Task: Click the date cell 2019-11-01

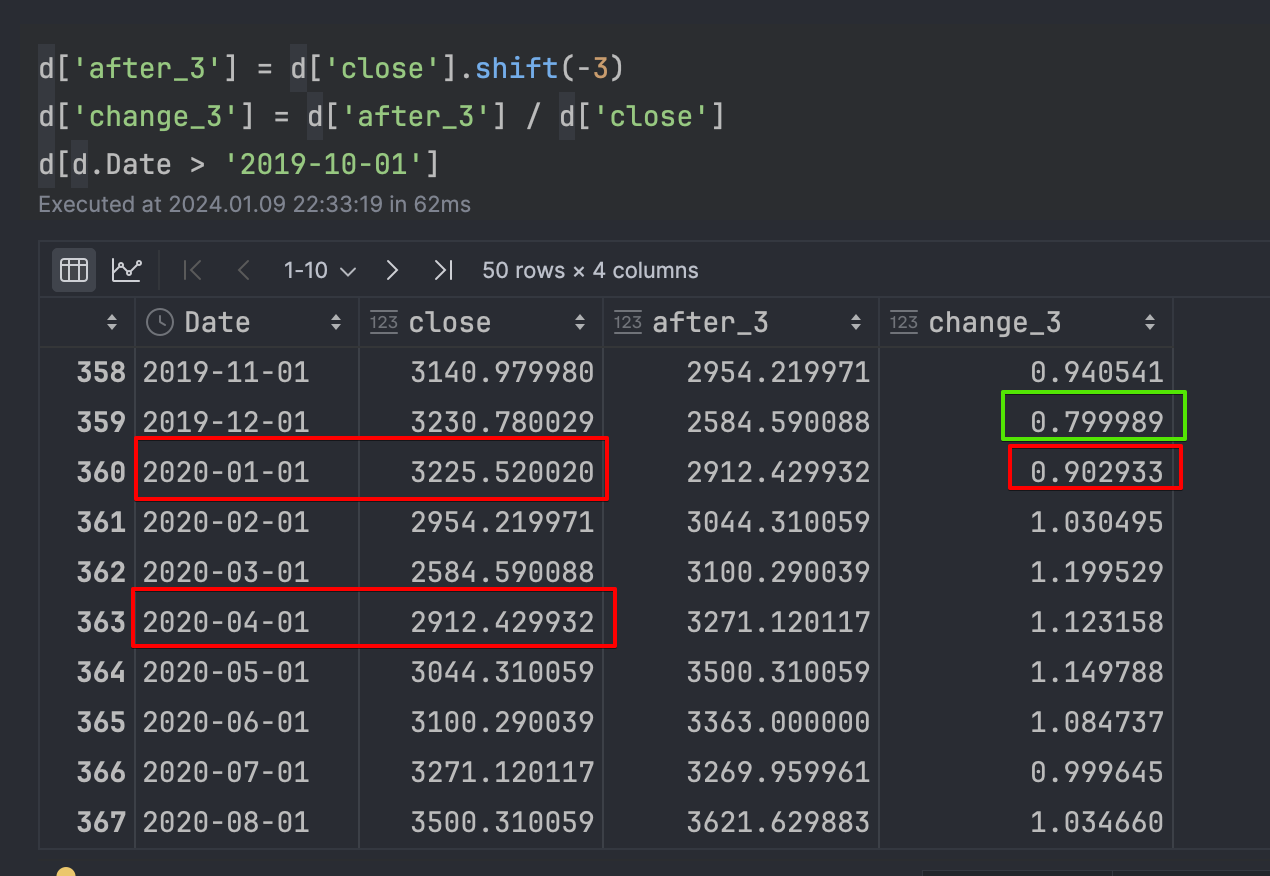Action: tap(226, 372)
